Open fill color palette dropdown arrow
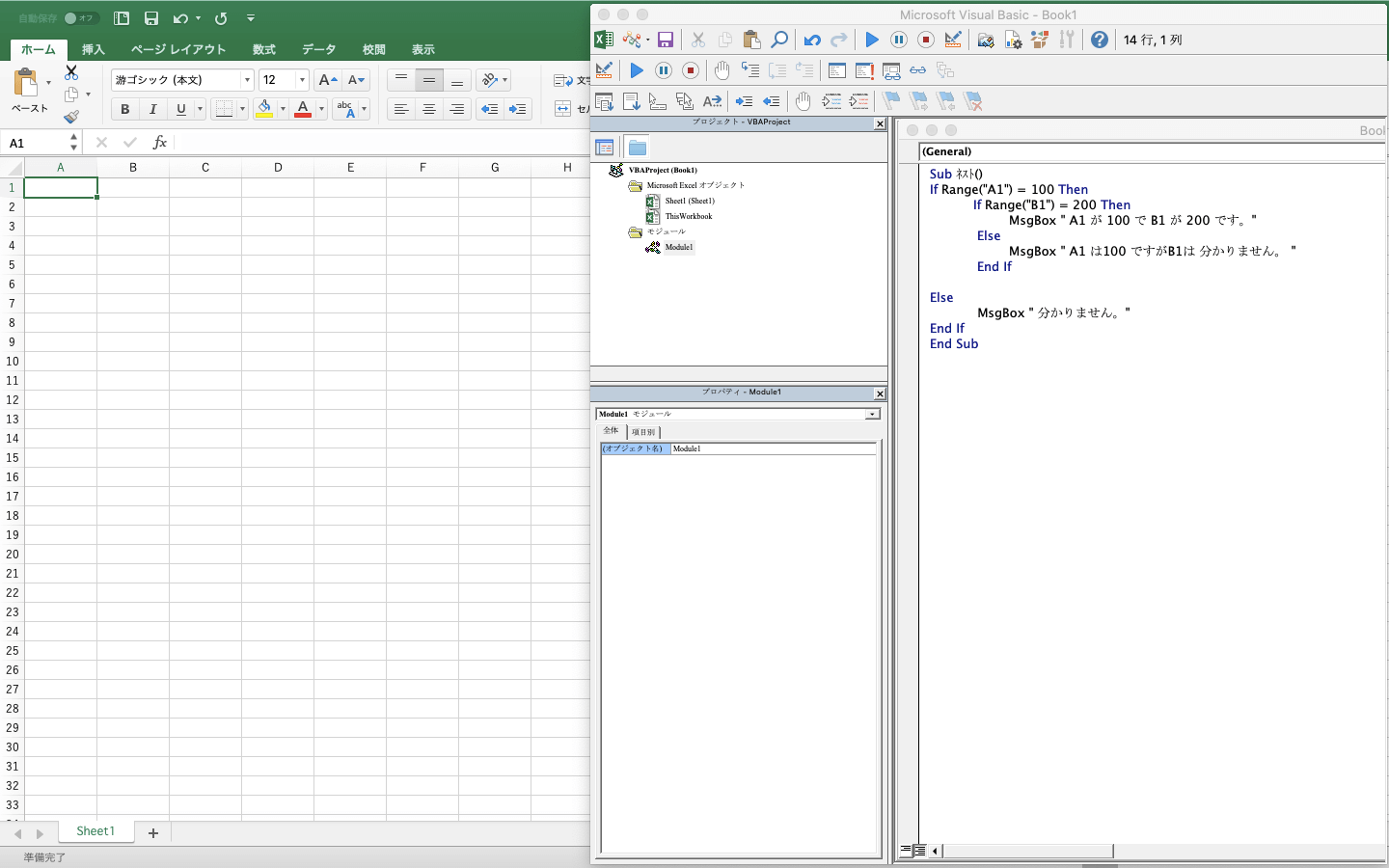The width and height of the screenshot is (1389, 868). click(283, 109)
